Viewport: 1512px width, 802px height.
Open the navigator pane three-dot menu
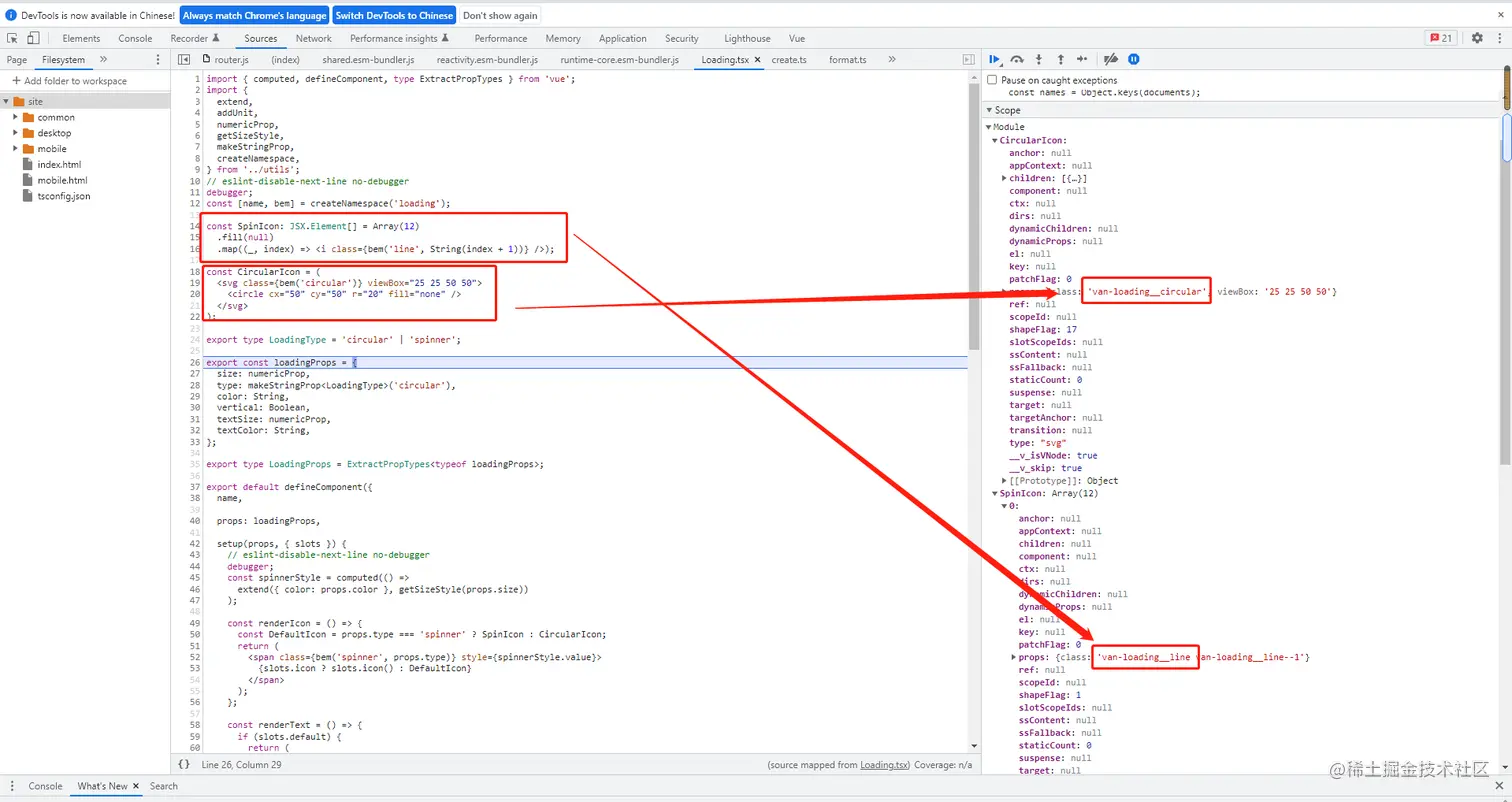coord(158,60)
